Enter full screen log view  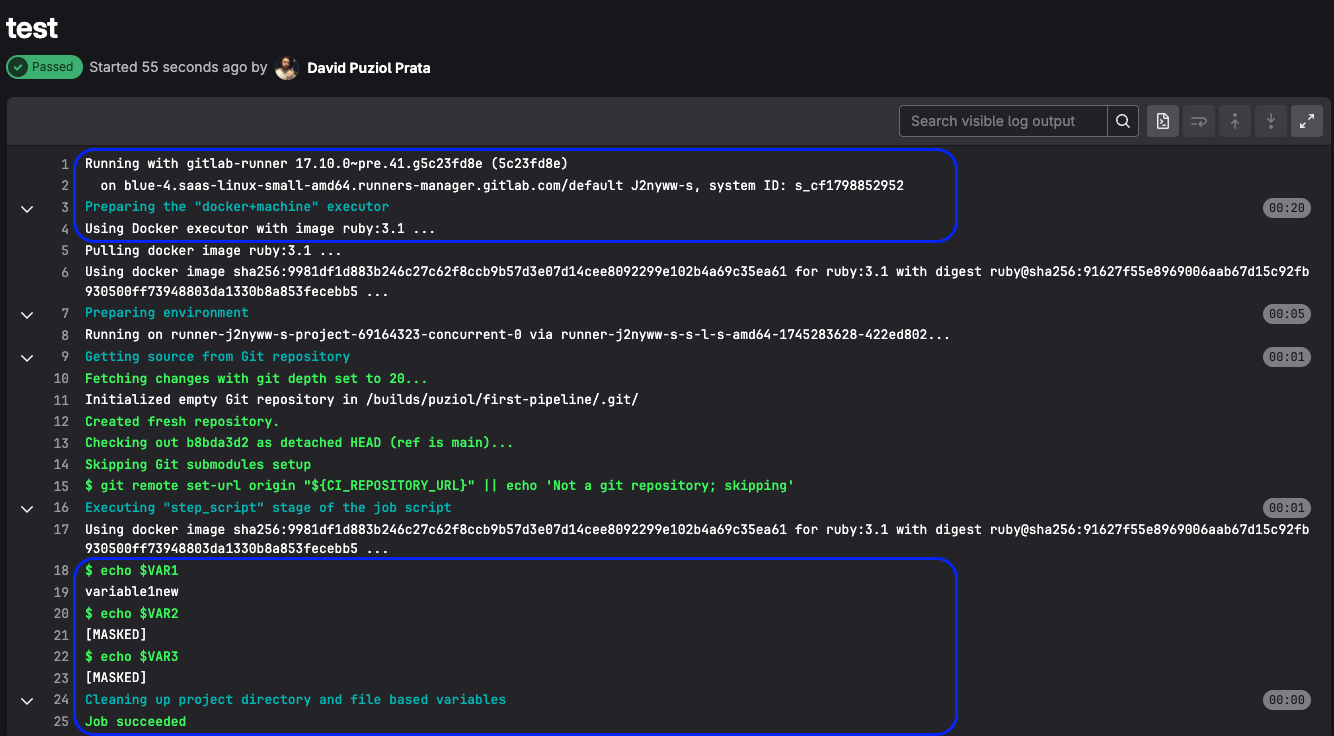1307,121
